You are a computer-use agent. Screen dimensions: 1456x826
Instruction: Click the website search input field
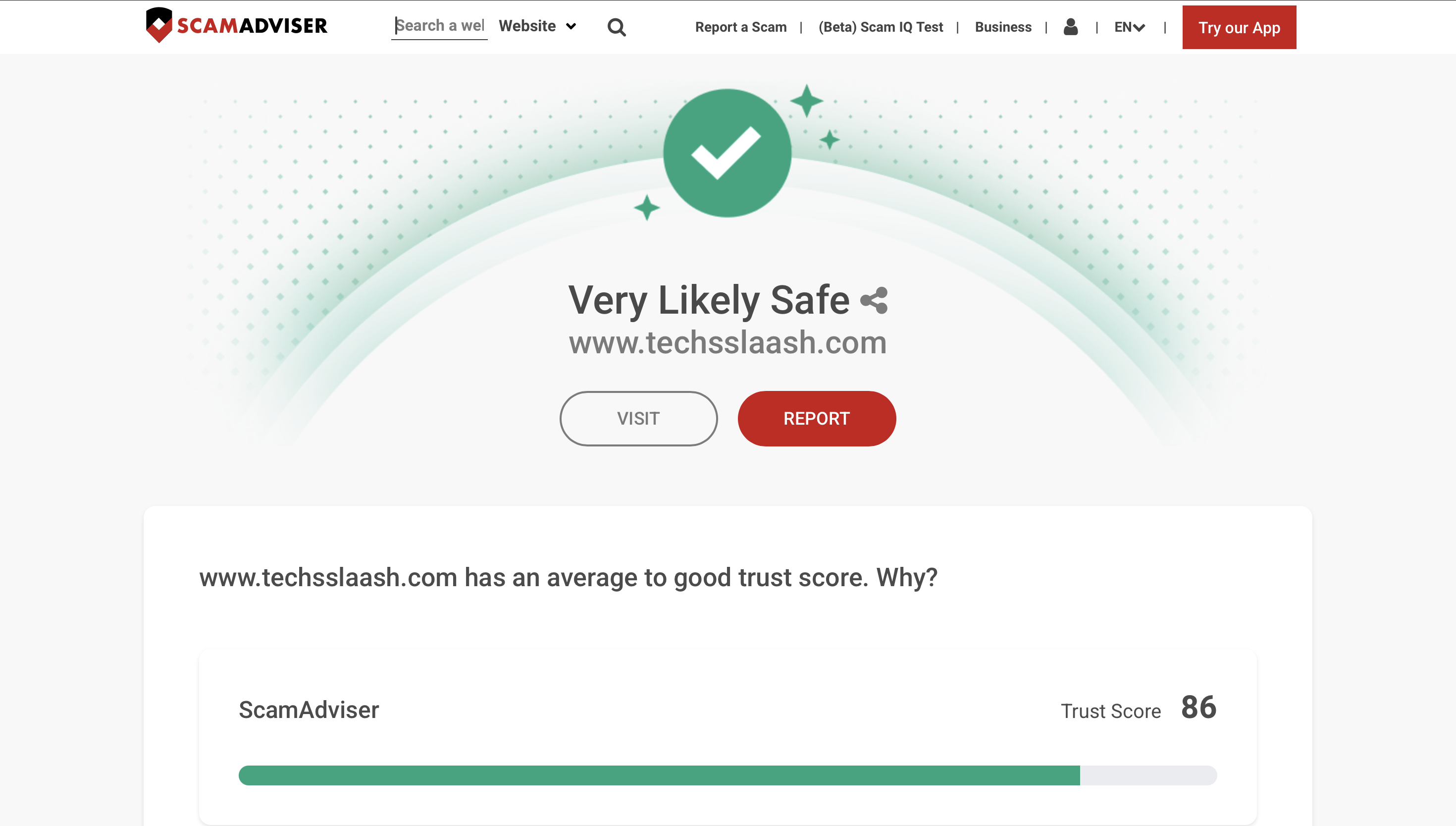439,26
